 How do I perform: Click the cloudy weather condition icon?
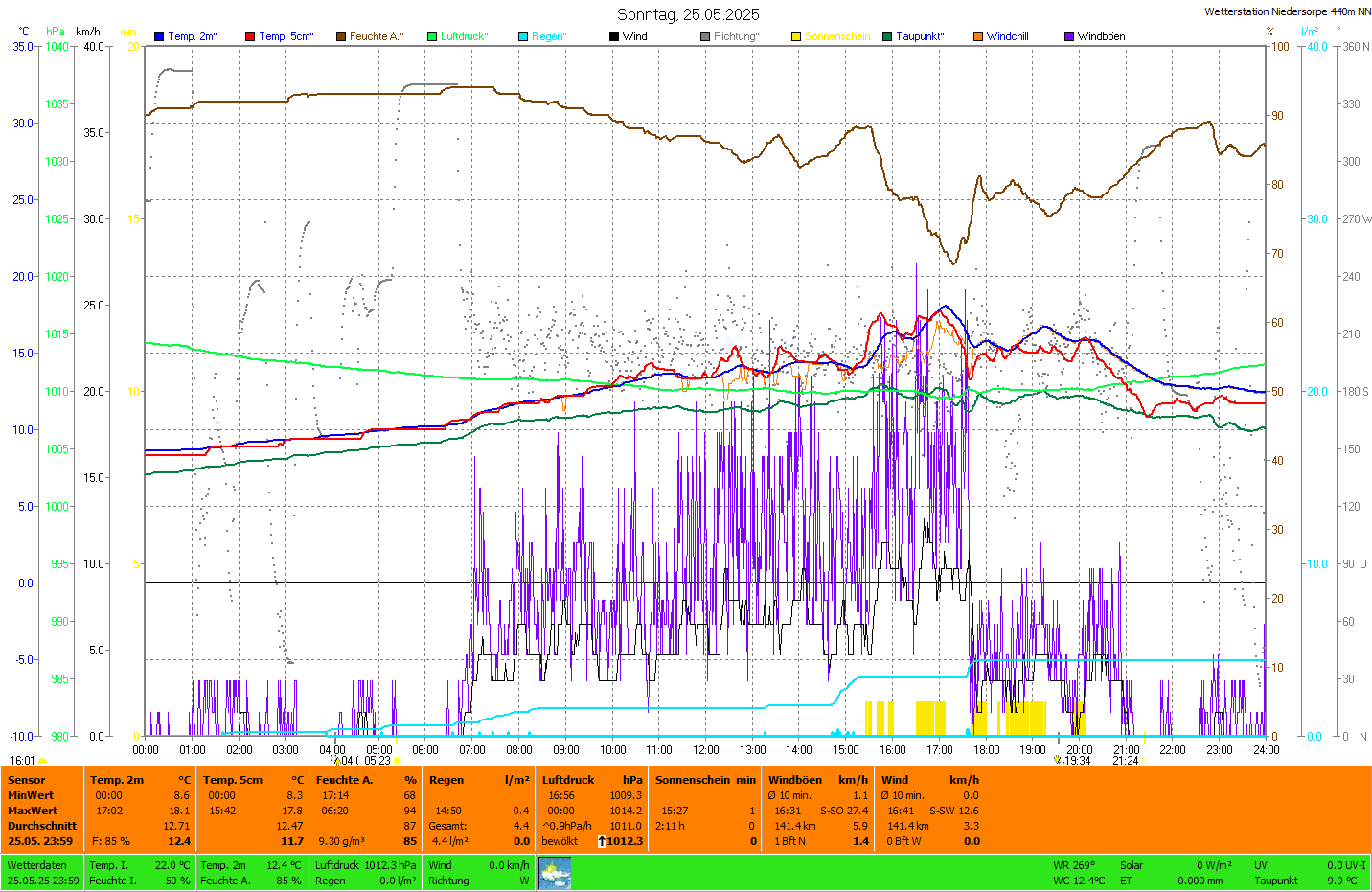555,873
